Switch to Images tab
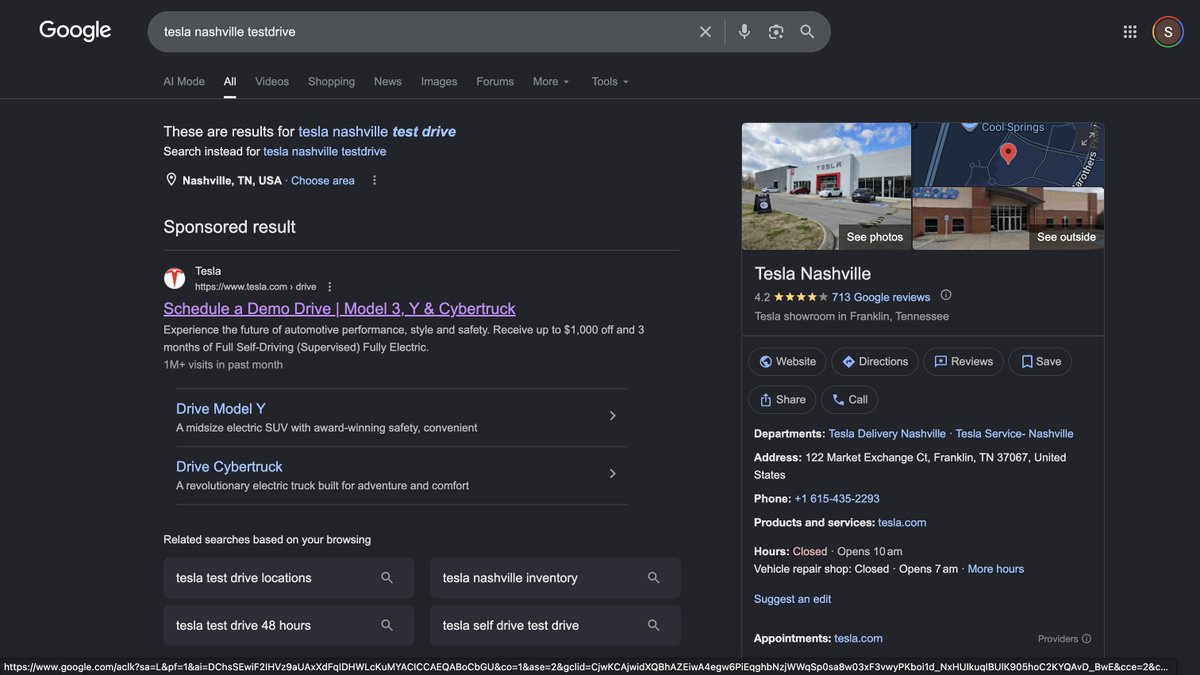 click(x=439, y=82)
